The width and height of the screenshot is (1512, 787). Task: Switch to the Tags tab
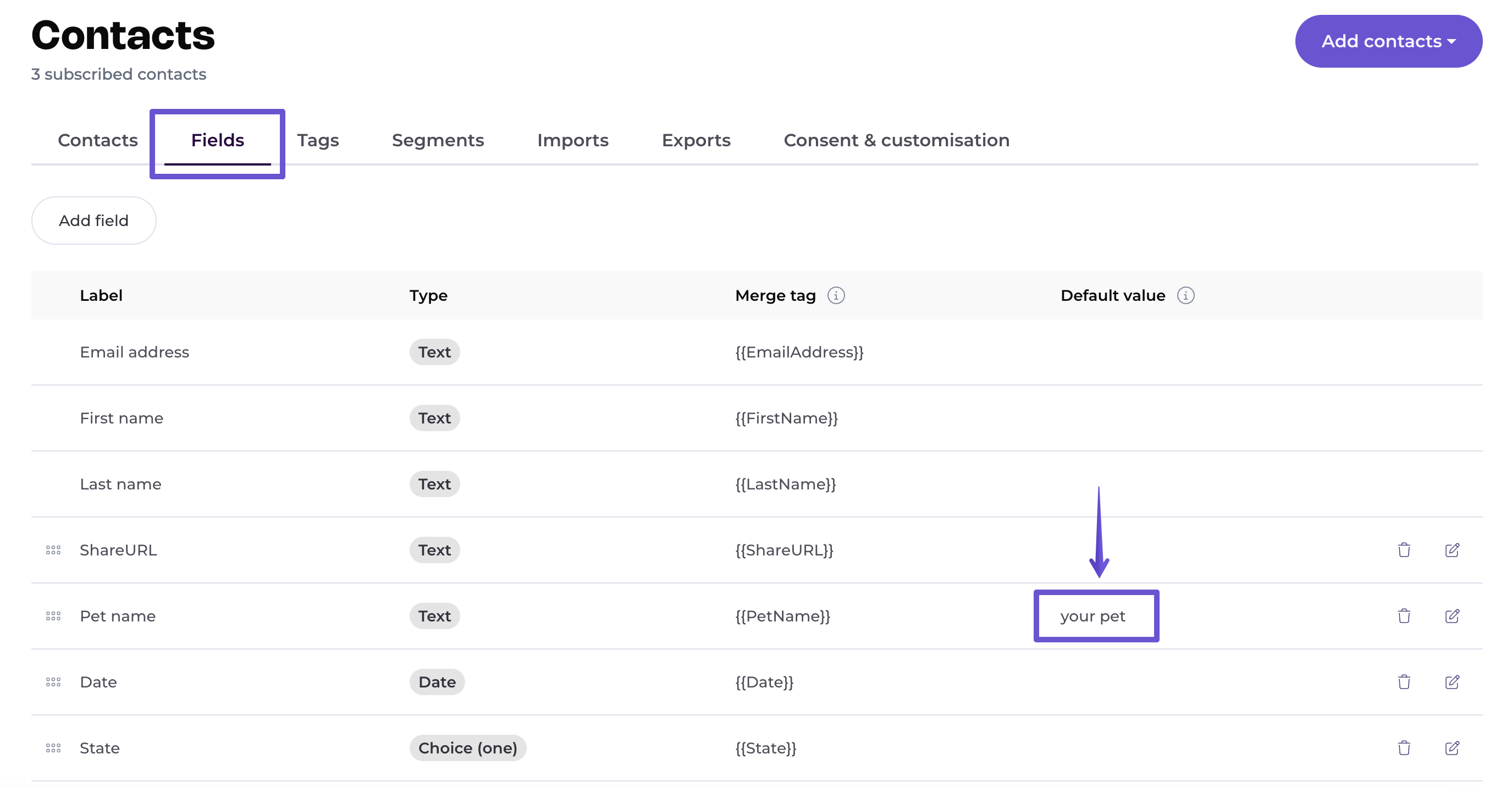click(318, 140)
